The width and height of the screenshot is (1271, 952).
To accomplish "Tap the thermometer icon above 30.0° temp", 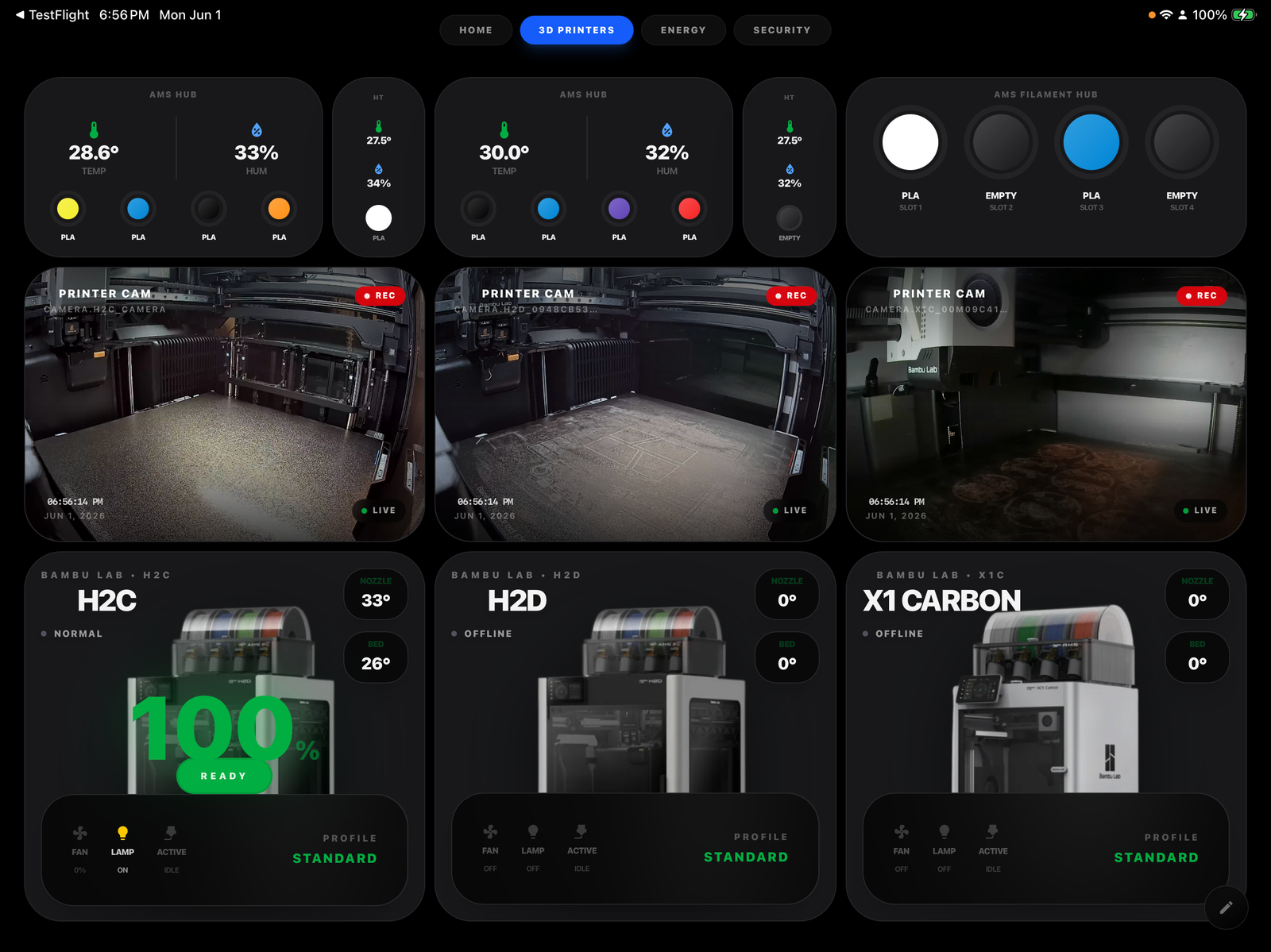I will 504,130.
